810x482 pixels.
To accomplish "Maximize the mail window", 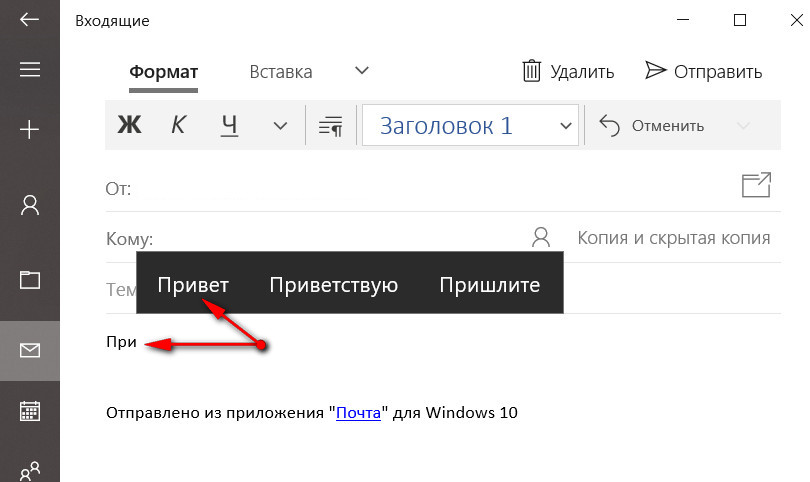I will (740, 20).
